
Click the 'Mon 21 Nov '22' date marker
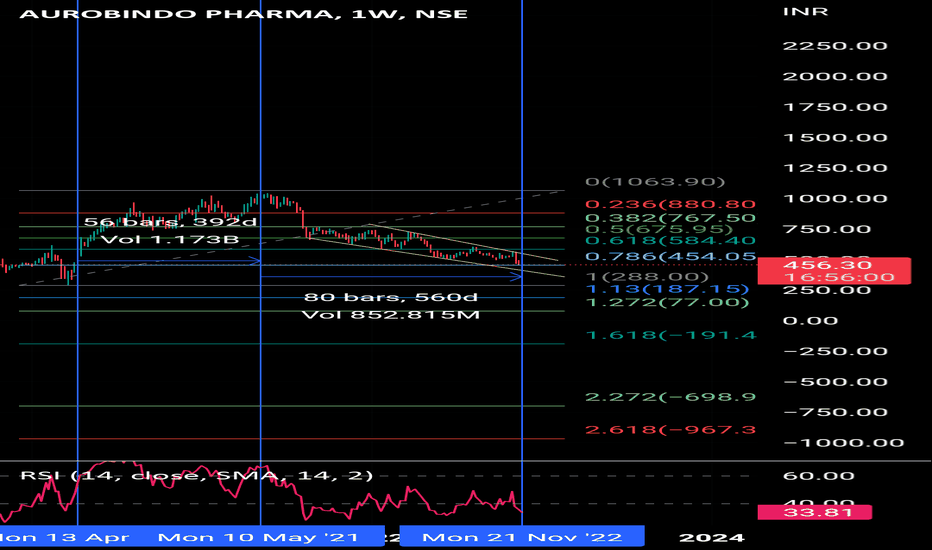(x=522, y=536)
